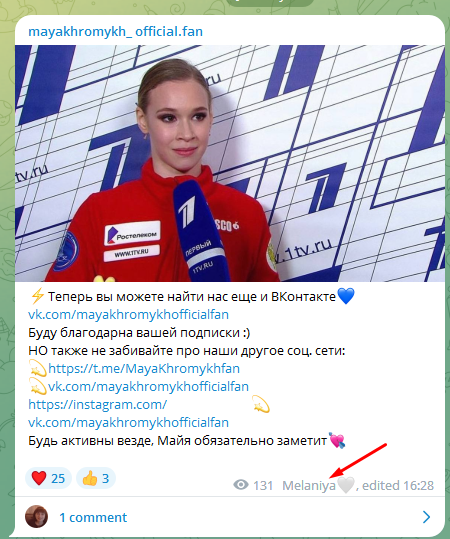Screen dimensions: 450x539
Task: Open the t.me/MayaKhromykhfan link
Action: pos(144,368)
